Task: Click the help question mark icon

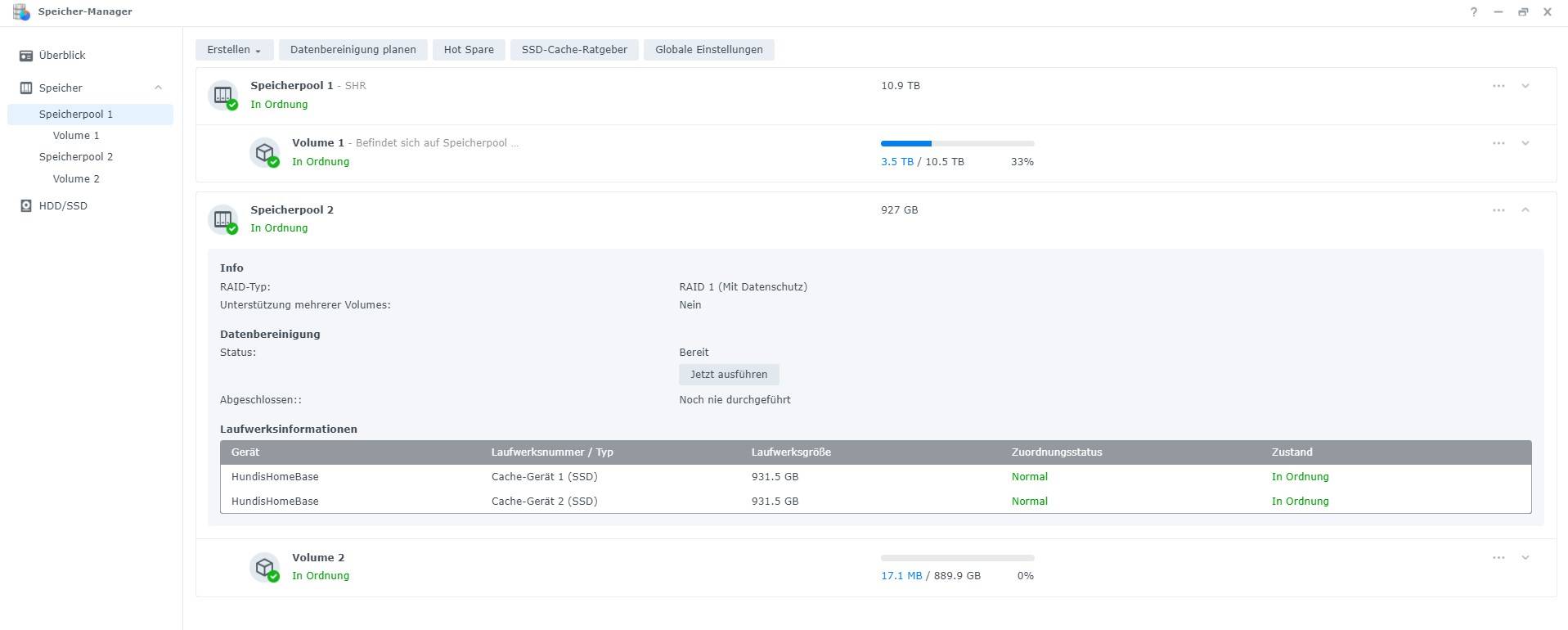Action: (1473, 12)
